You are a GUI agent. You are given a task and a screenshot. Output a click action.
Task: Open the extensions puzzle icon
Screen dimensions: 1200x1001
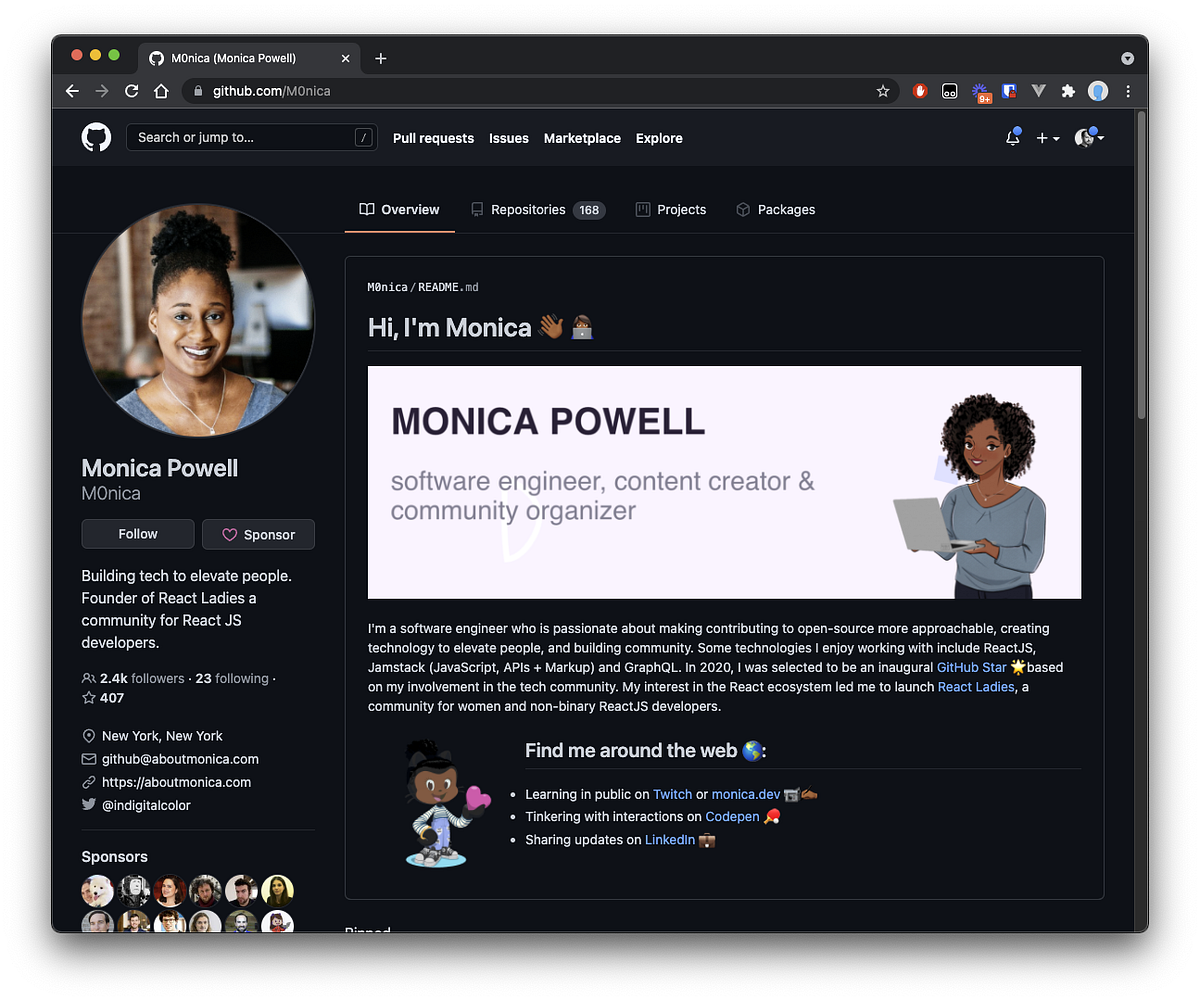(1068, 91)
